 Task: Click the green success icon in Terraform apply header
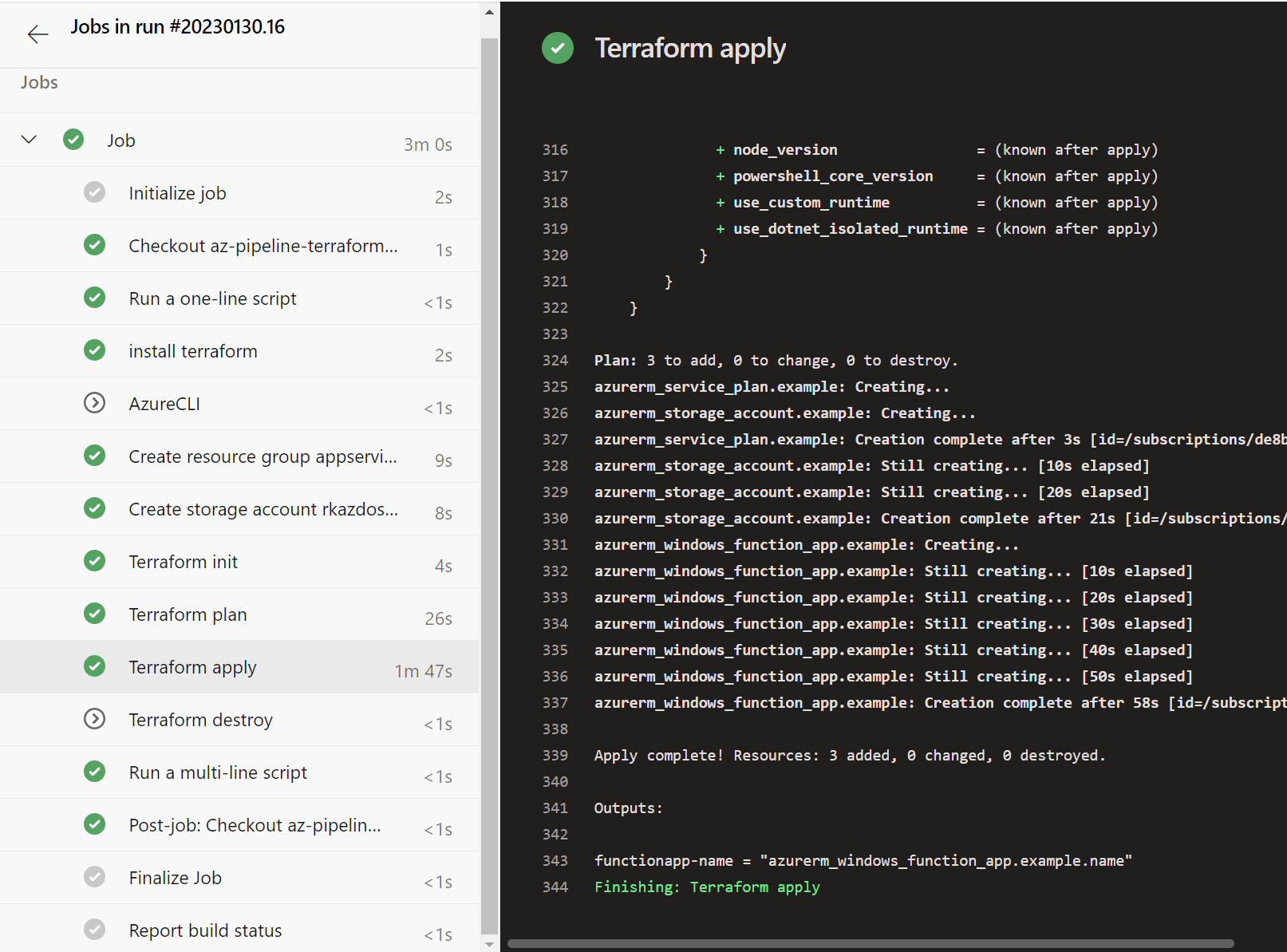557,48
